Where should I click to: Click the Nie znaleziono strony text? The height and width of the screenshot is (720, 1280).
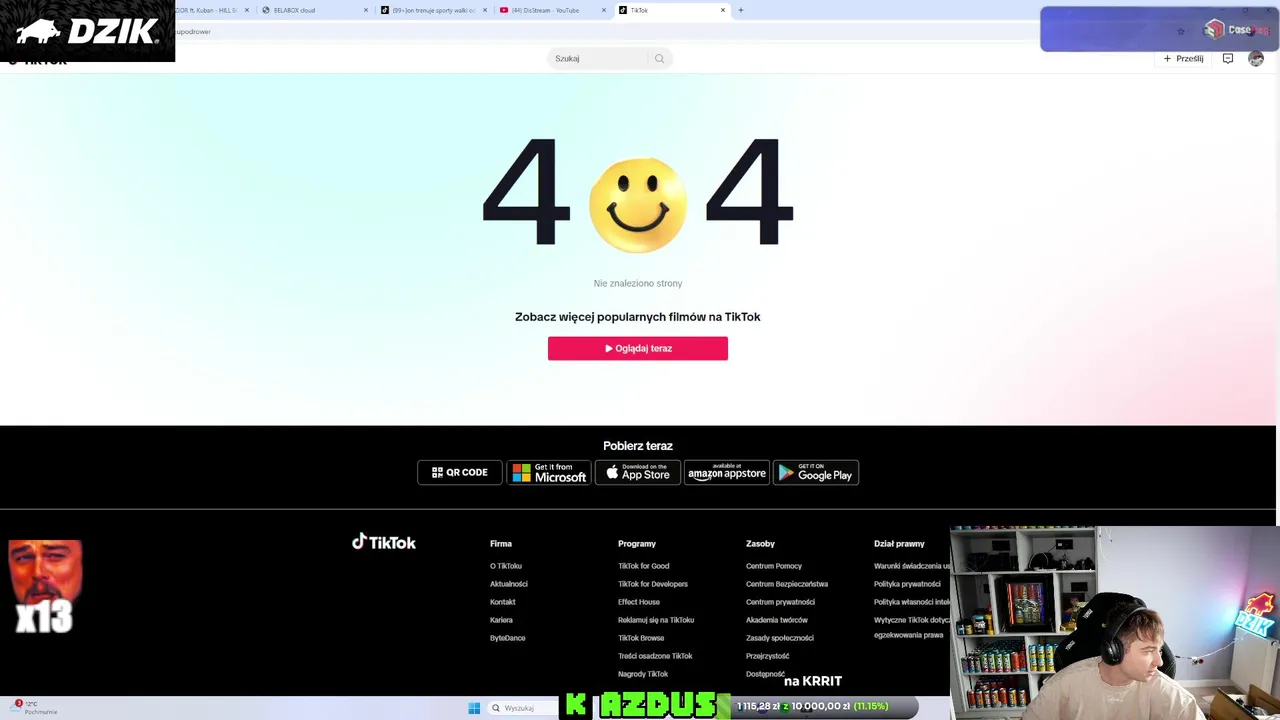[638, 283]
